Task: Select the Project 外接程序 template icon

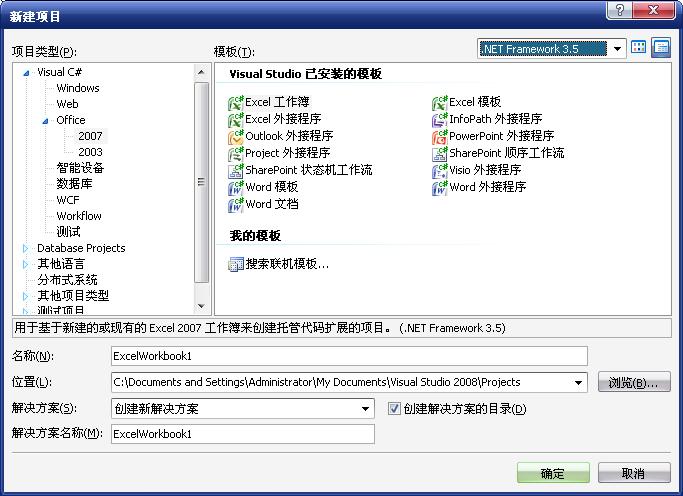Action: point(236,153)
